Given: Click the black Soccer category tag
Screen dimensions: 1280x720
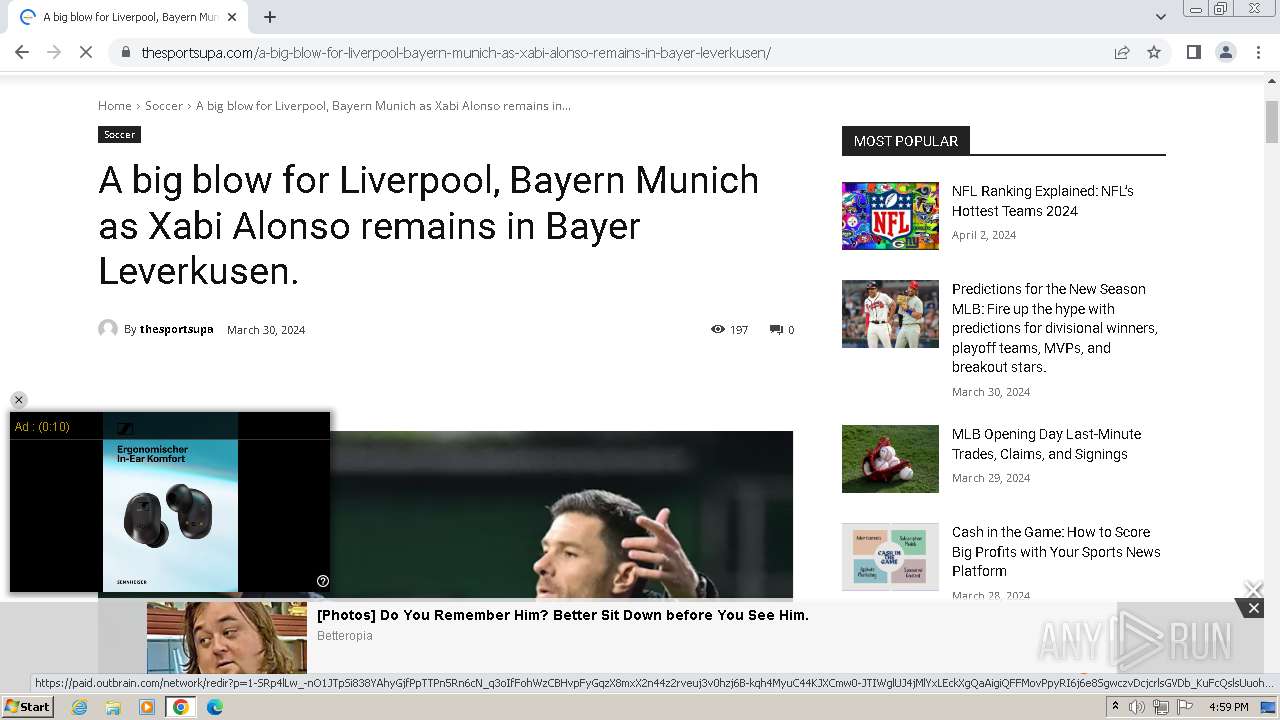Looking at the screenshot, I should (x=119, y=134).
